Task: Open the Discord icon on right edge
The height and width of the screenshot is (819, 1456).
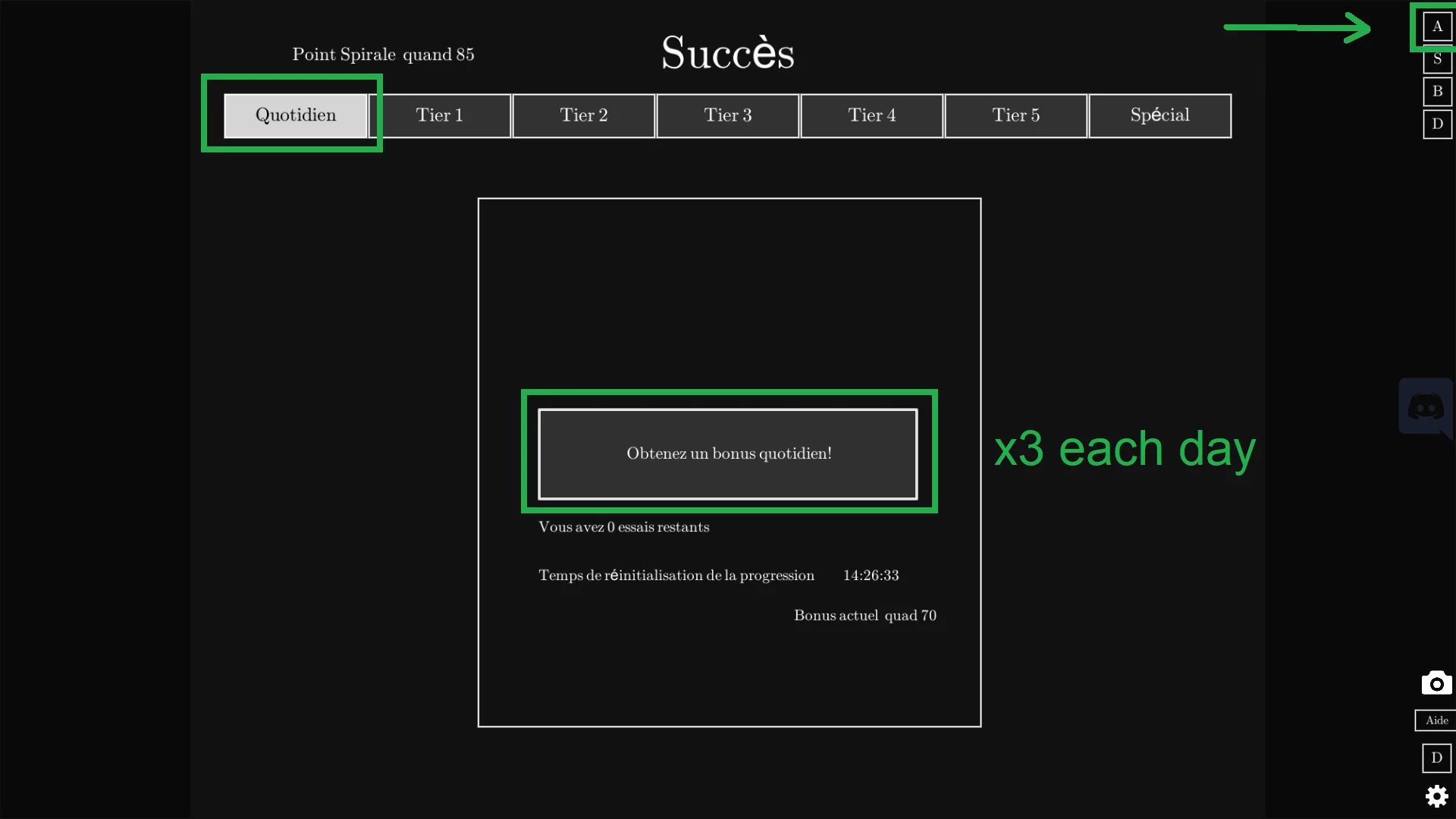Action: coord(1426,408)
